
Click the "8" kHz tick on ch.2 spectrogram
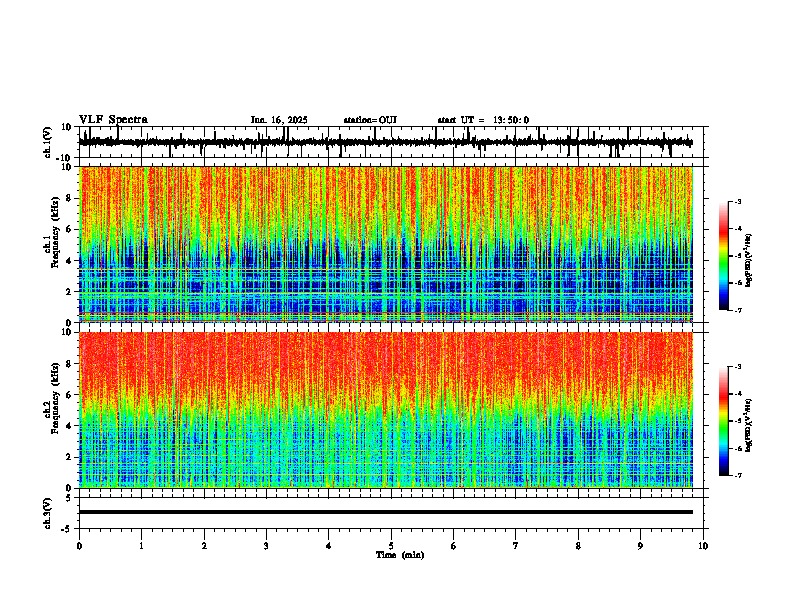tap(69, 364)
